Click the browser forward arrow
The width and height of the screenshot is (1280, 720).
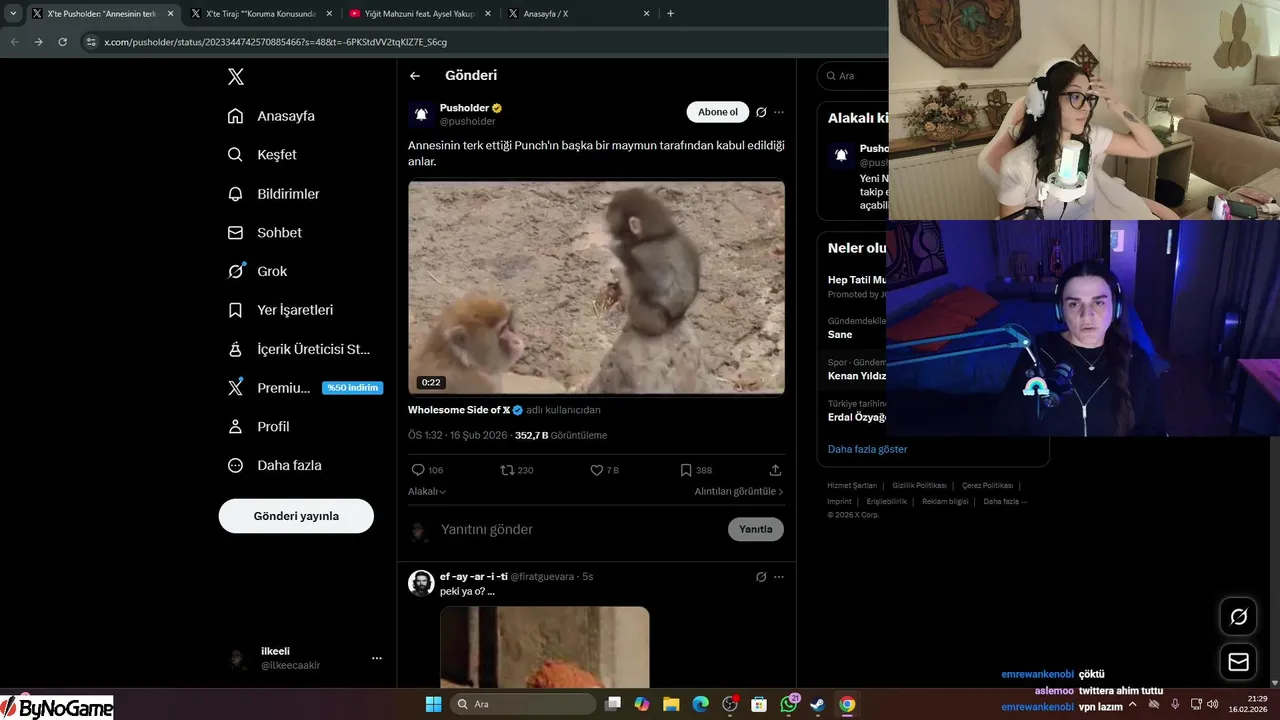point(38,42)
